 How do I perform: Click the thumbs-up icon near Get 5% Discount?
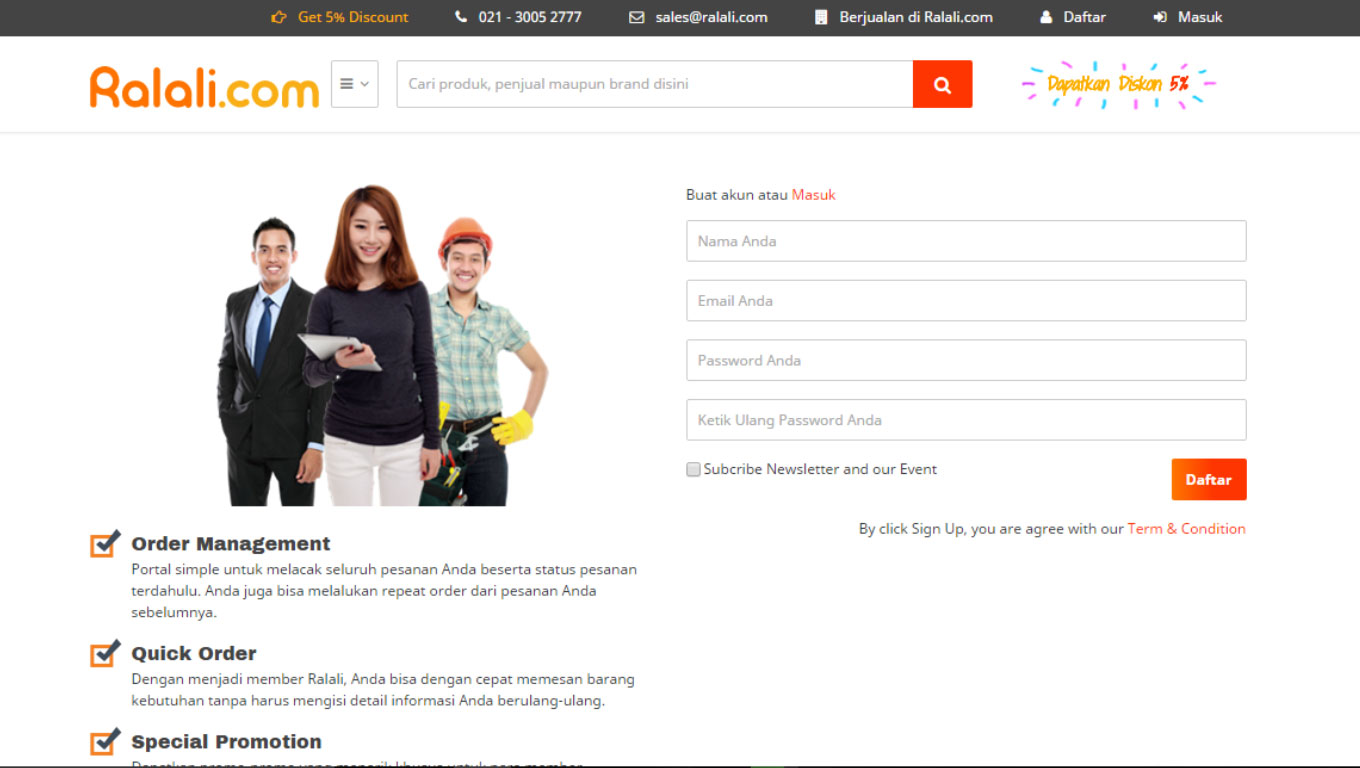tap(275, 17)
